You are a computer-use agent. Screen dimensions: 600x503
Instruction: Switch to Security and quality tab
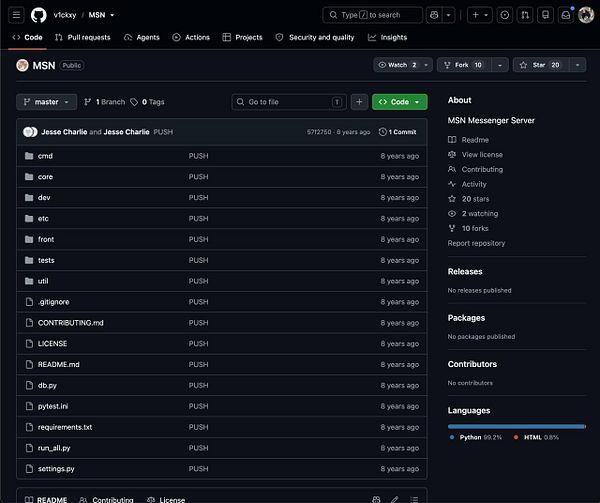click(x=315, y=37)
